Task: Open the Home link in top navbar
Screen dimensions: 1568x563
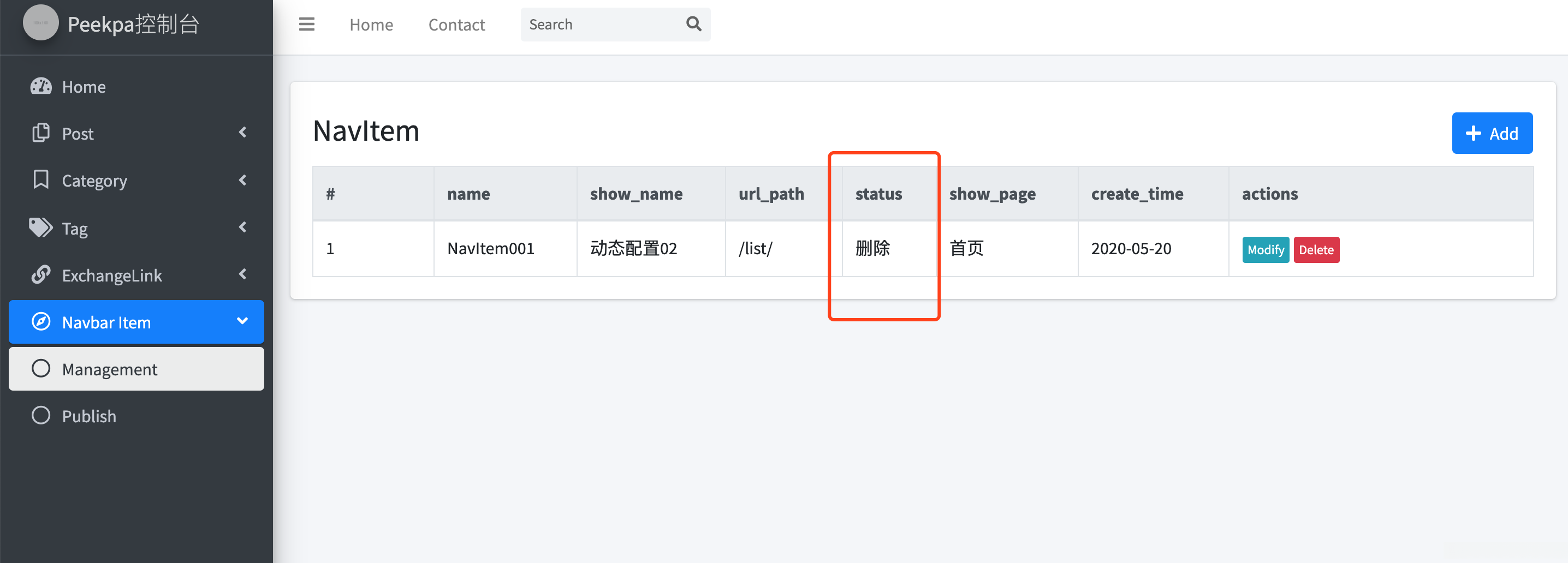Action: (371, 25)
